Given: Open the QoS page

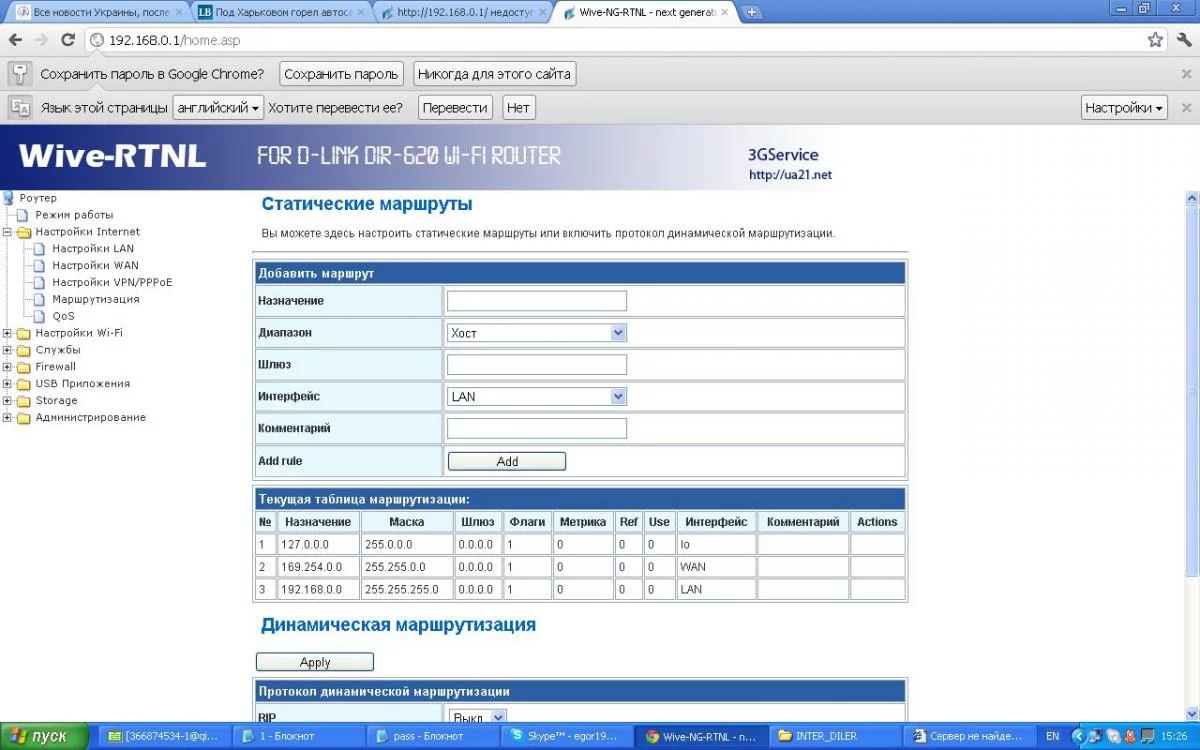Looking at the screenshot, I should (63, 317).
